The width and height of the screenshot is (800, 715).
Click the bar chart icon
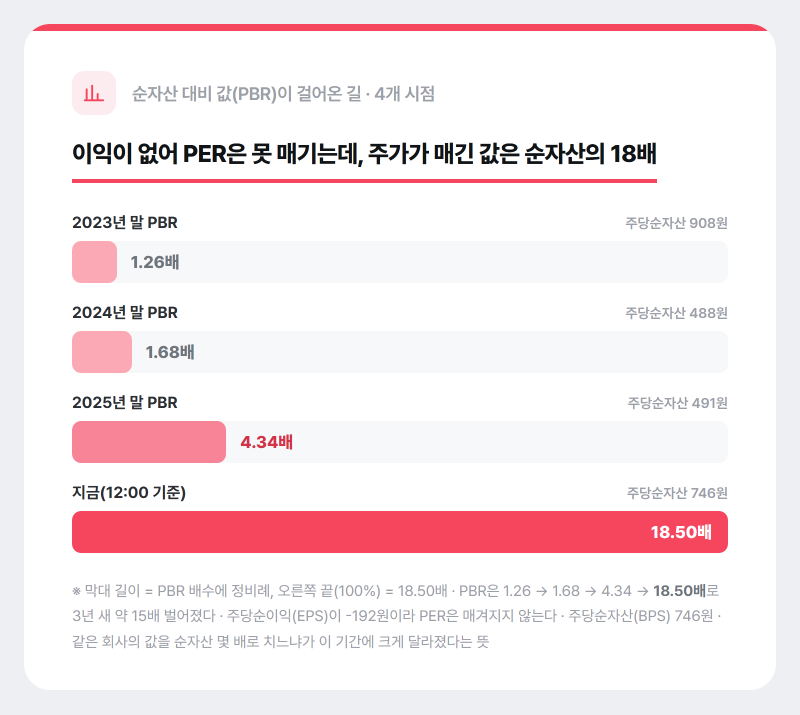94,93
